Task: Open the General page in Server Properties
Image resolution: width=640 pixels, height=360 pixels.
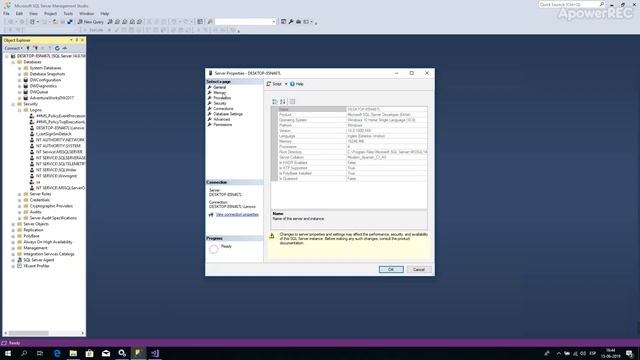Action: coord(219,87)
